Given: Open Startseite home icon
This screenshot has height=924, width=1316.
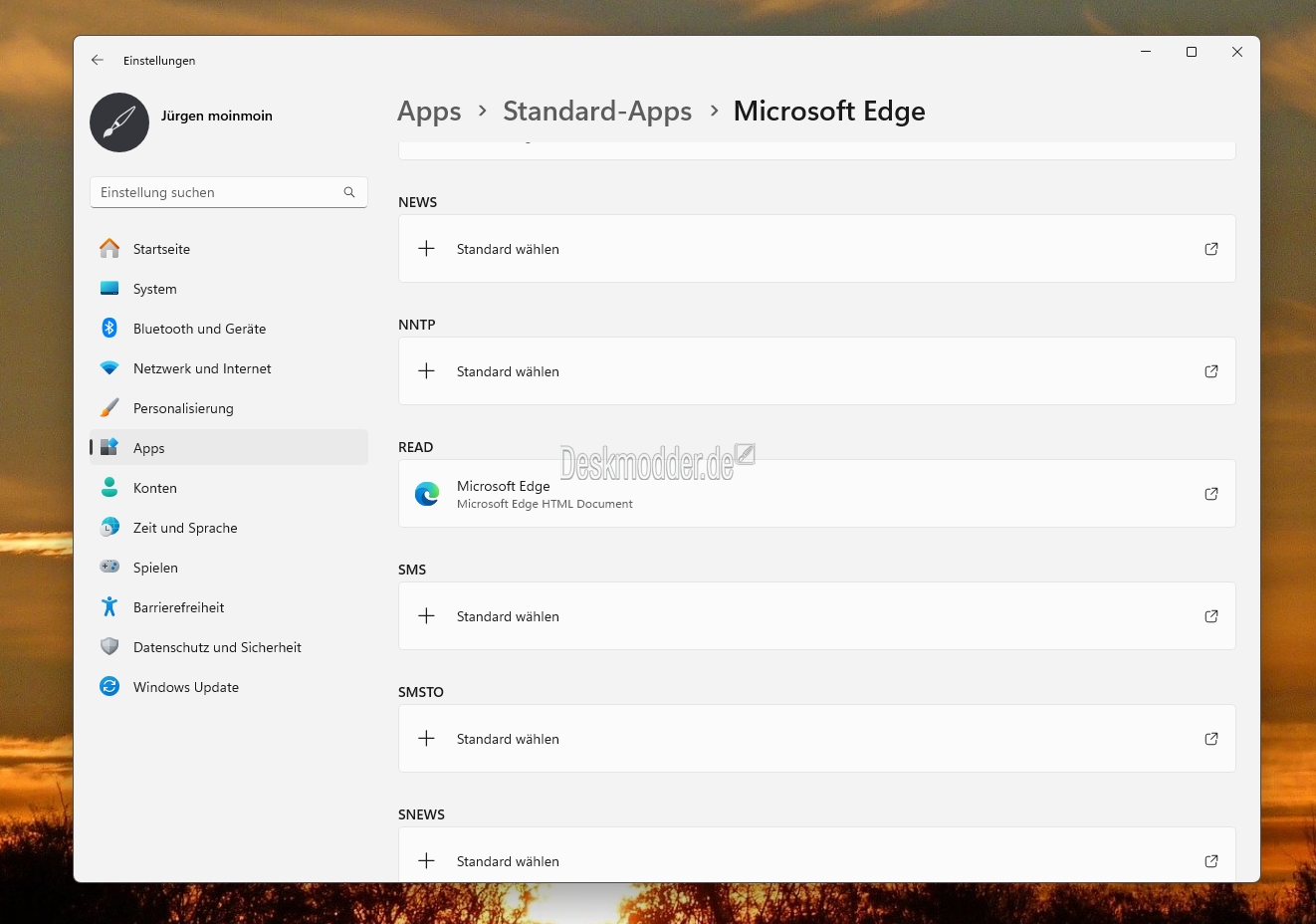Looking at the screenshot, I should [x=110, y=249].
